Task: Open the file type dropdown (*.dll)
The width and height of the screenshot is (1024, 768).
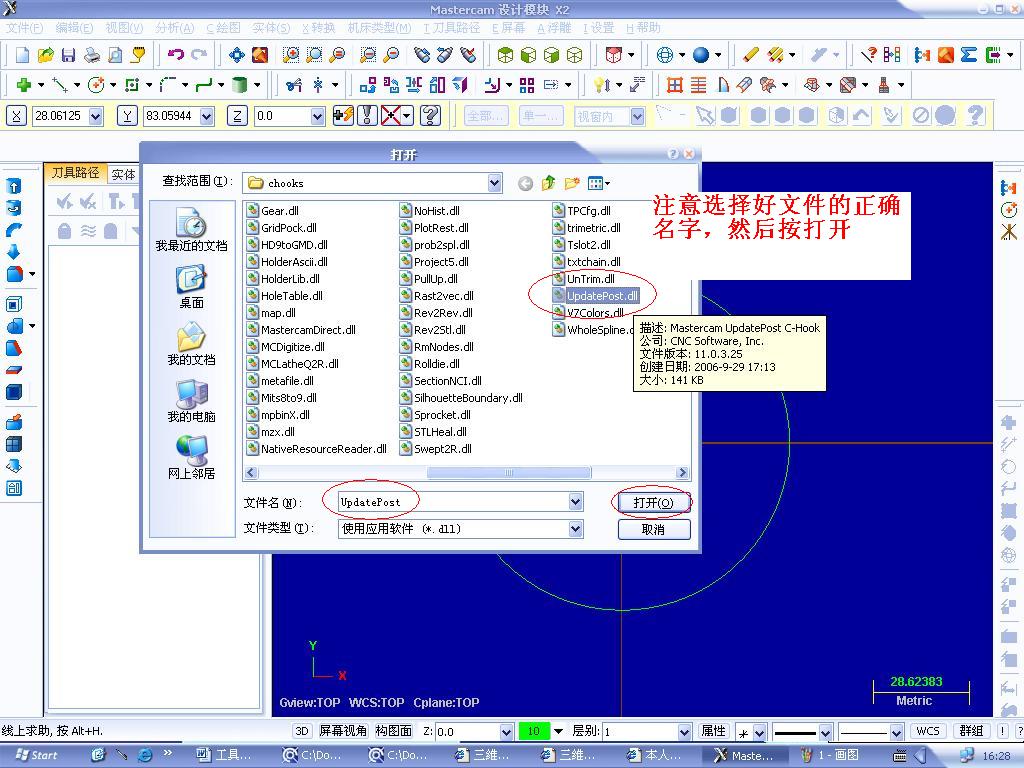Action: point(575,528)
